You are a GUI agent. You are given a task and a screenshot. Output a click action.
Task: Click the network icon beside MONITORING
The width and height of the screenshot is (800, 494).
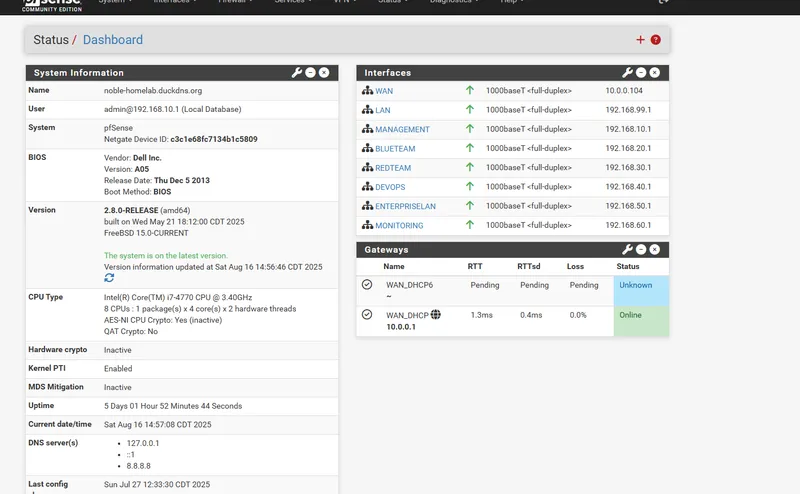pyautogui.click(x=367, y=225)
